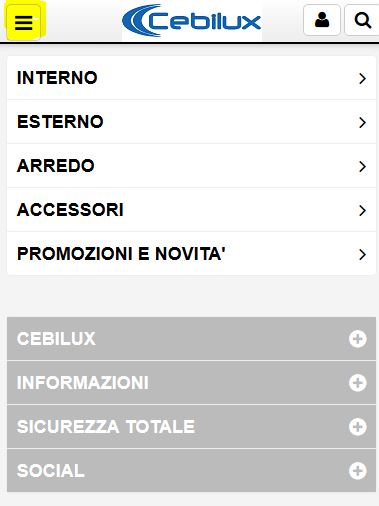Click ACCESSORI chevron arrow

point(362,210)
